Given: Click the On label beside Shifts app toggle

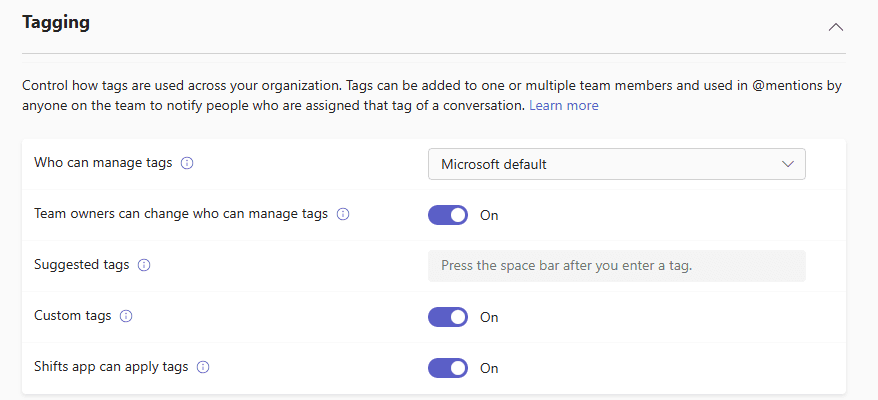Looking at the screenshot, I should (x=489, y=368).
